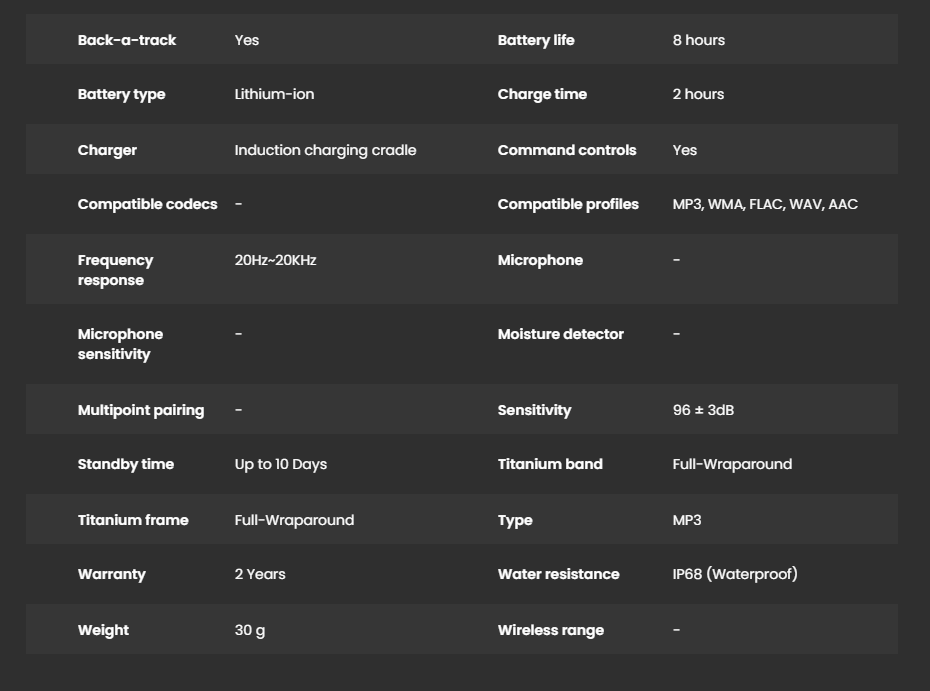
Task: Select the Lithium-ion battery type value
Action: pos(274,94)
